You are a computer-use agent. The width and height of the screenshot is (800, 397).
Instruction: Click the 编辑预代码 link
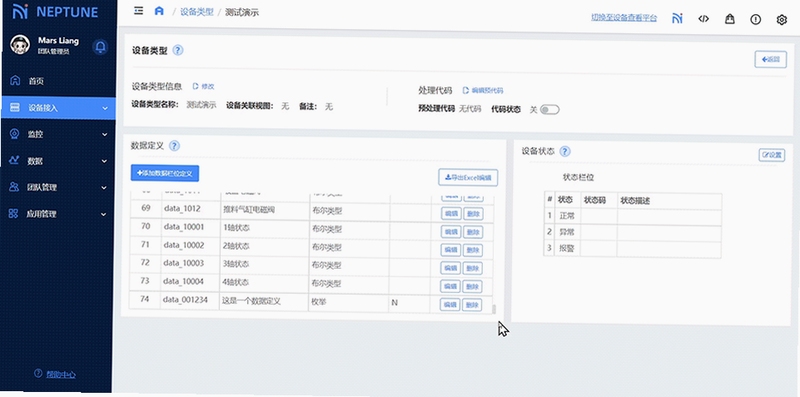483,91
